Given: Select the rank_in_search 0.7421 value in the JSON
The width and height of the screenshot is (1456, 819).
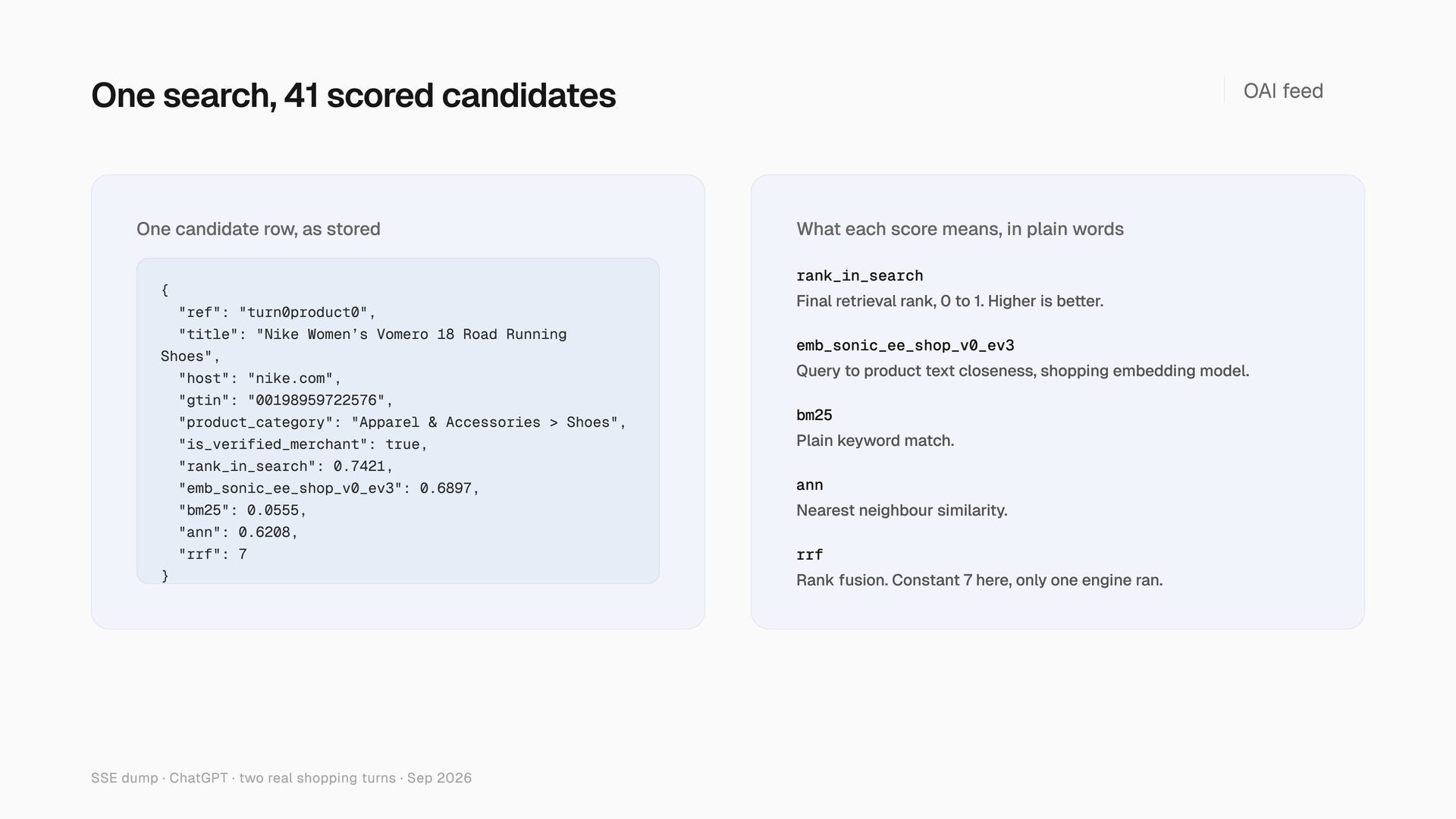Looking at the screenshot, I should (x=359, y=466).
